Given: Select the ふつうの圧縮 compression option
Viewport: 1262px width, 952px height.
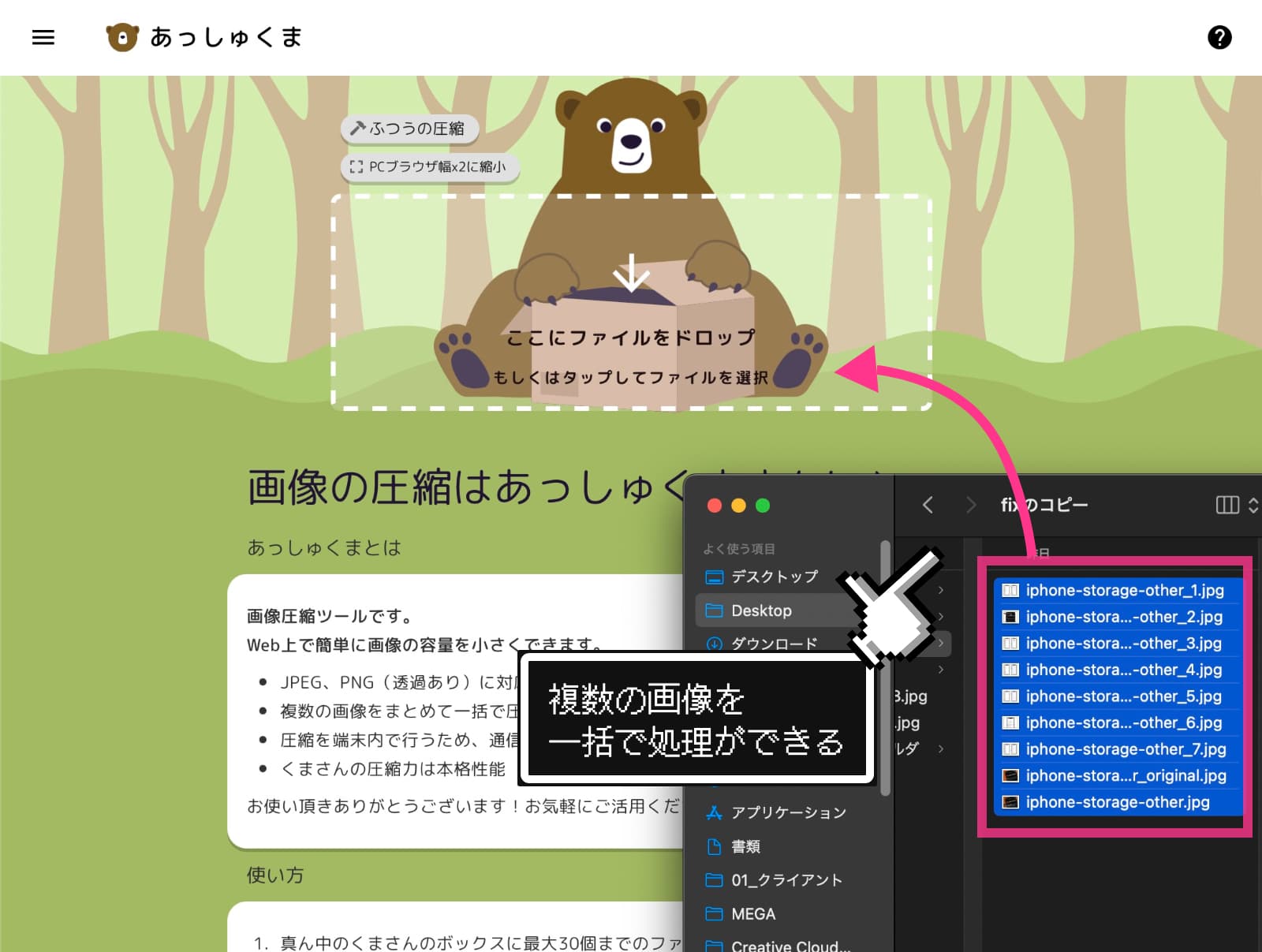Looking at the screenshot, I should [x=409, y=129].
